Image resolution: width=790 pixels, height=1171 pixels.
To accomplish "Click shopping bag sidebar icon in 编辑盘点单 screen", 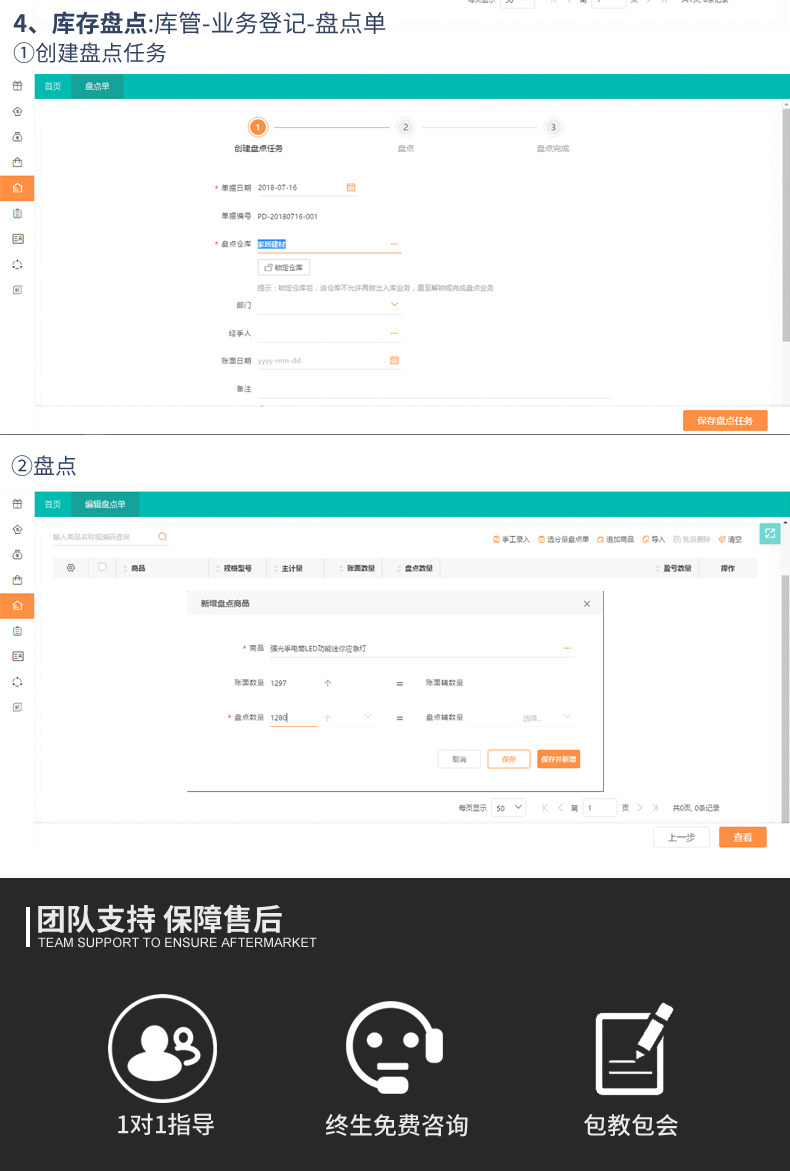I will click(17, 580).
